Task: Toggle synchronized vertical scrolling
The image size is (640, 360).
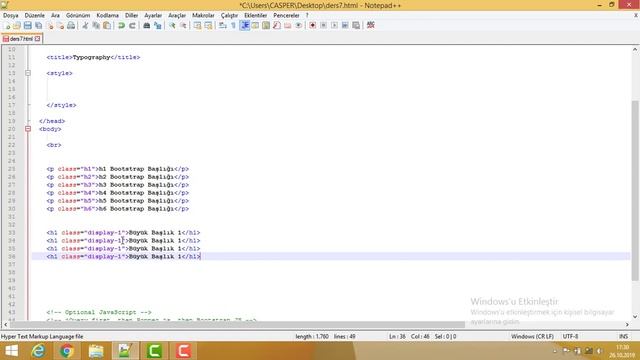Action: click(198, 26)
